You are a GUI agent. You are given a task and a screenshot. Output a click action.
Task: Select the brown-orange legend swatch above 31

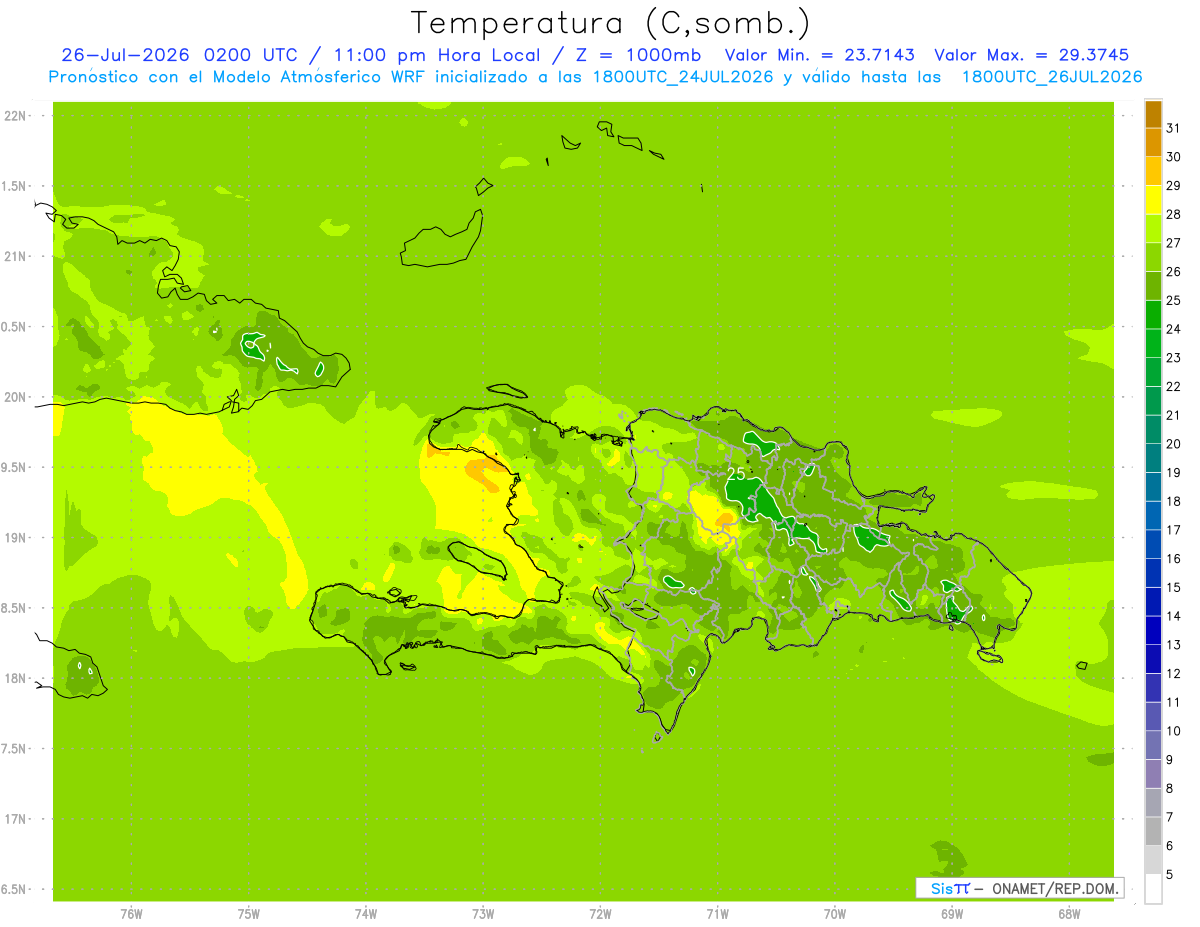[x=1153, y=114]
